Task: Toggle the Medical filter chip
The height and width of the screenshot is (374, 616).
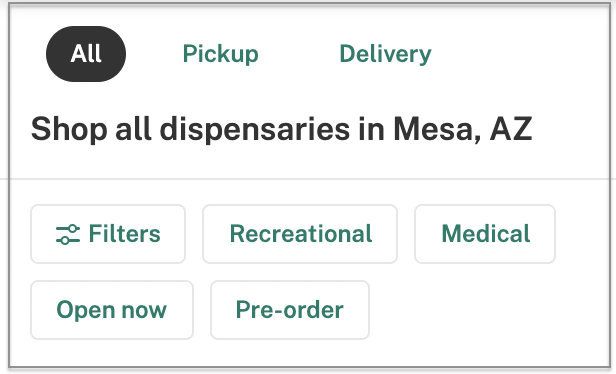Action: pyautogui.click(x=485, y=234)
